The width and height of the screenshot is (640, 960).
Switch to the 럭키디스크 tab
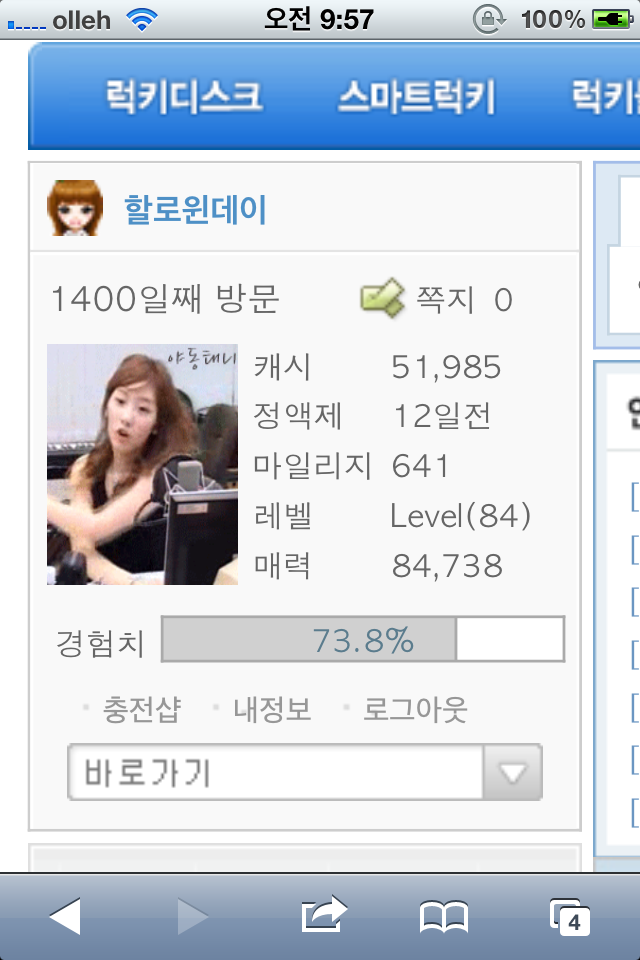pos(184,97)
